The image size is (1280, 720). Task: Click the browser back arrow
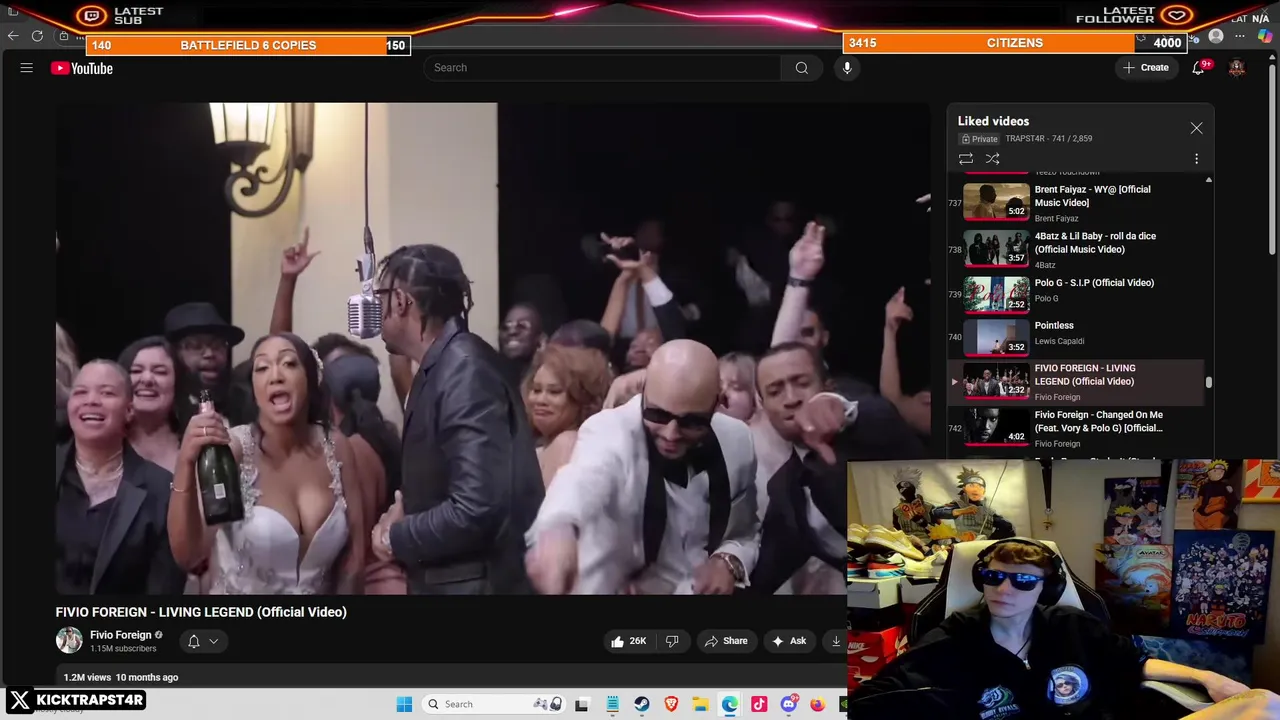click(x=12, y=36)
